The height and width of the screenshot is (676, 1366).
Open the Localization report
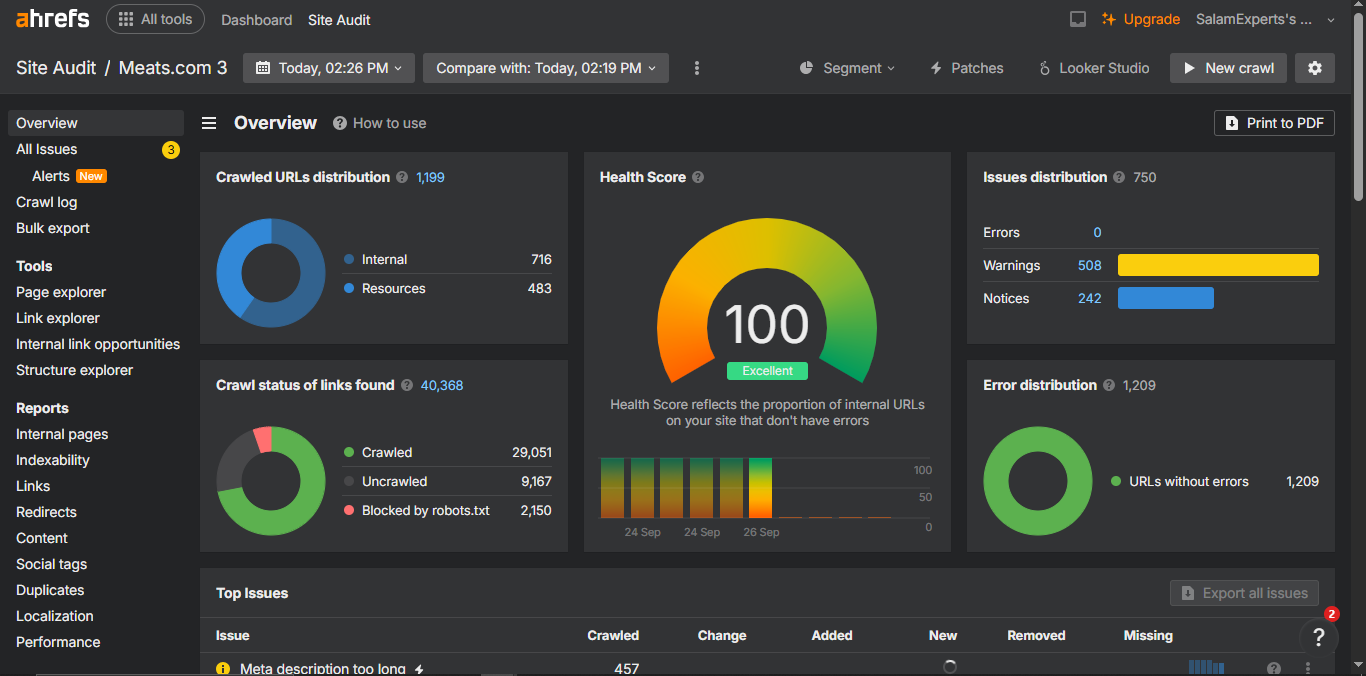(x=55, y=616)
